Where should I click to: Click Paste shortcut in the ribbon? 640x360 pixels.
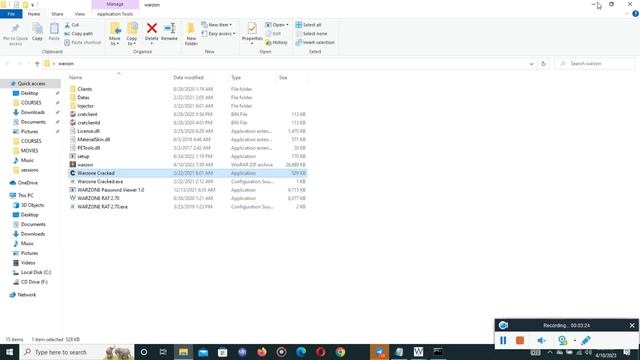point(82,42)
